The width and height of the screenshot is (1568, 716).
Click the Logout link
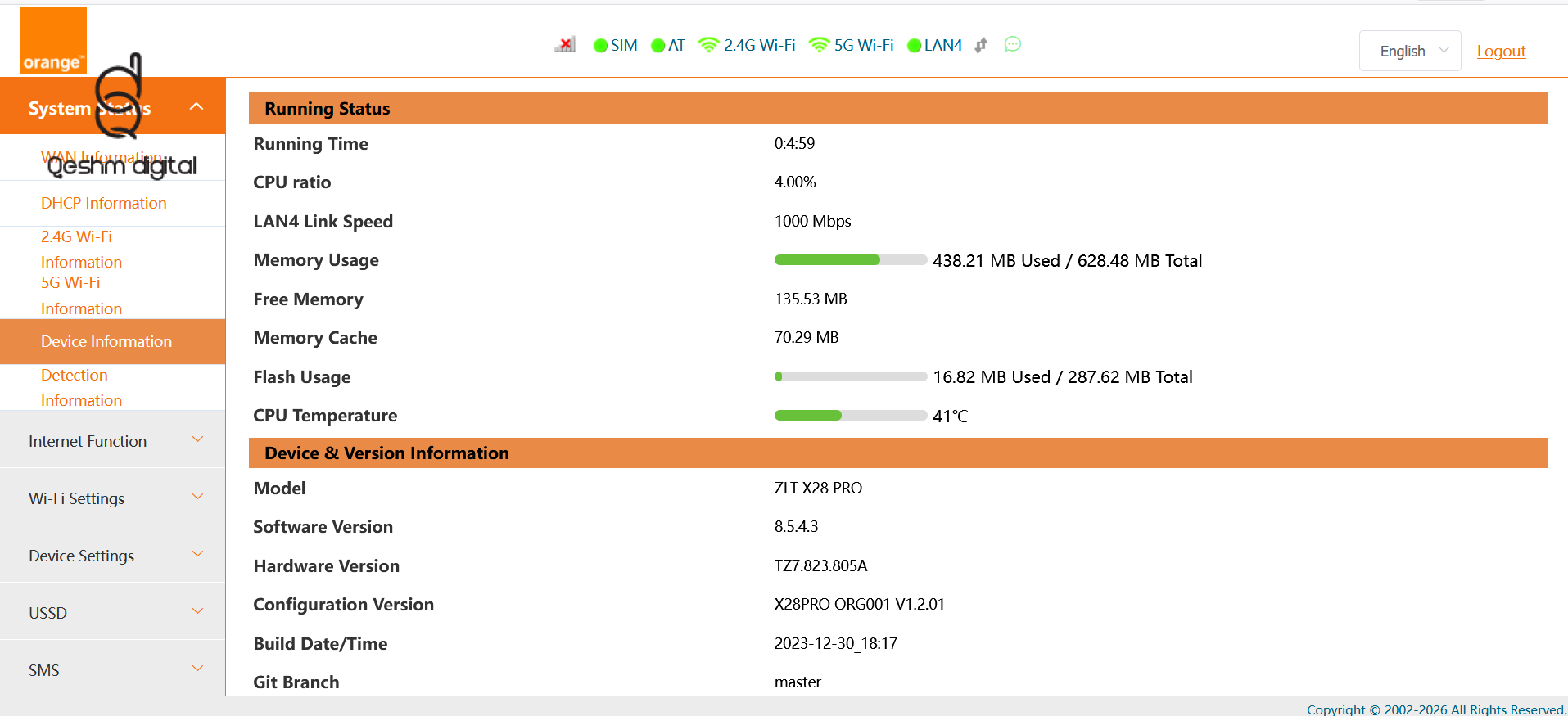point(1501,51)
